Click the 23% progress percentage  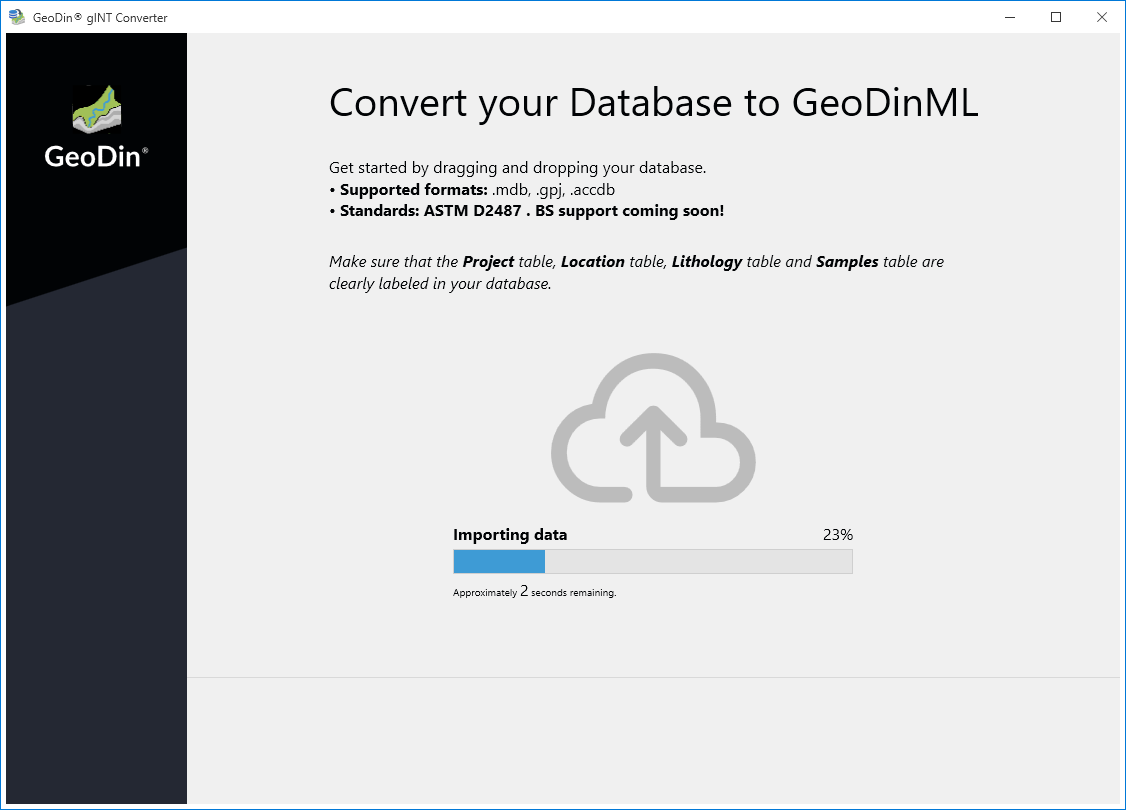click(837, 535)
